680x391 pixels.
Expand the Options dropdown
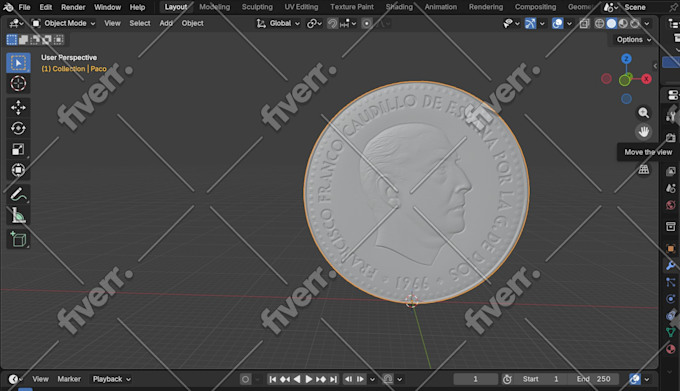(634, 39)
